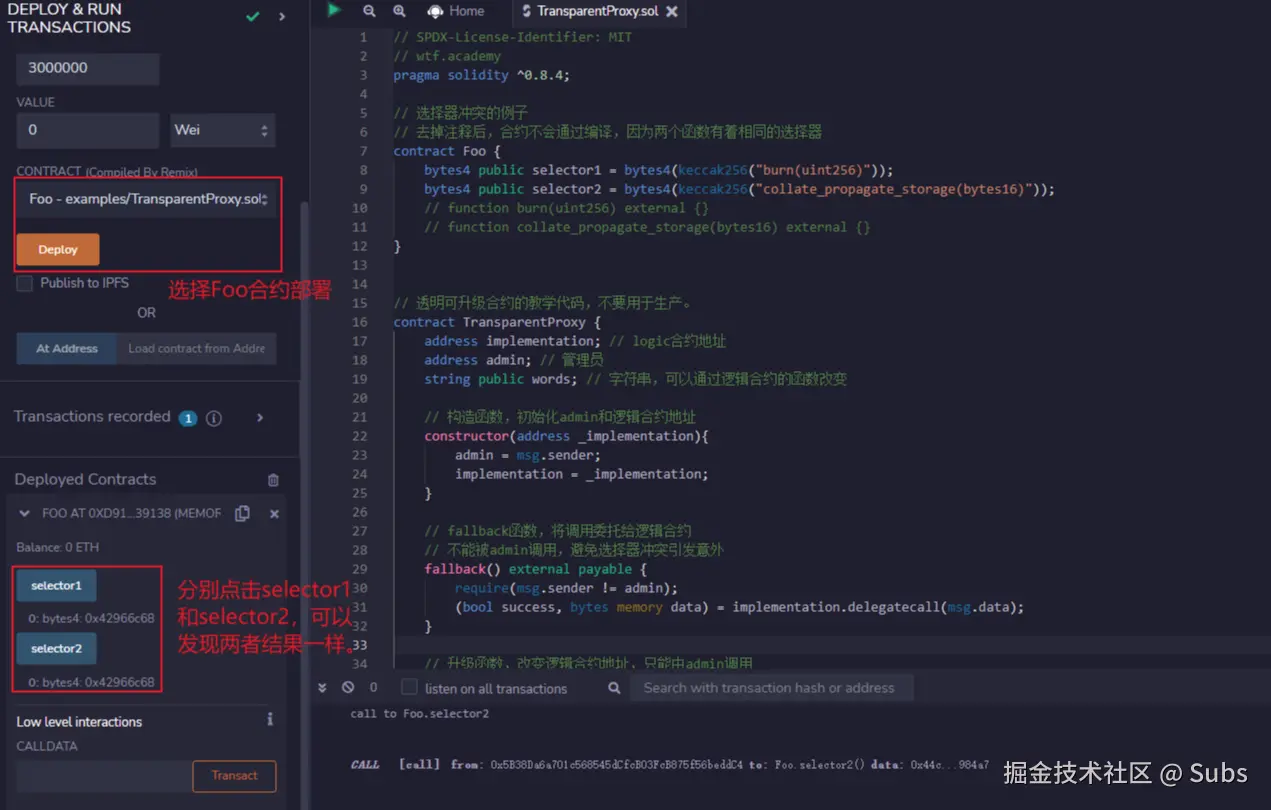
Task: Click the 'require(msg.sender != admin);' line
Action: tap(566, 588)
